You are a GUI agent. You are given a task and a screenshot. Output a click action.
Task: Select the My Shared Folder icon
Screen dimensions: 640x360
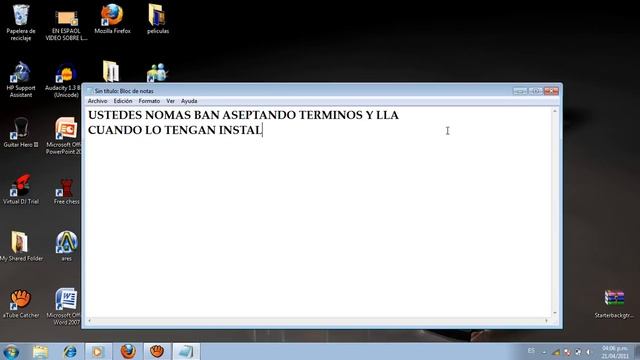pos(21,246)
